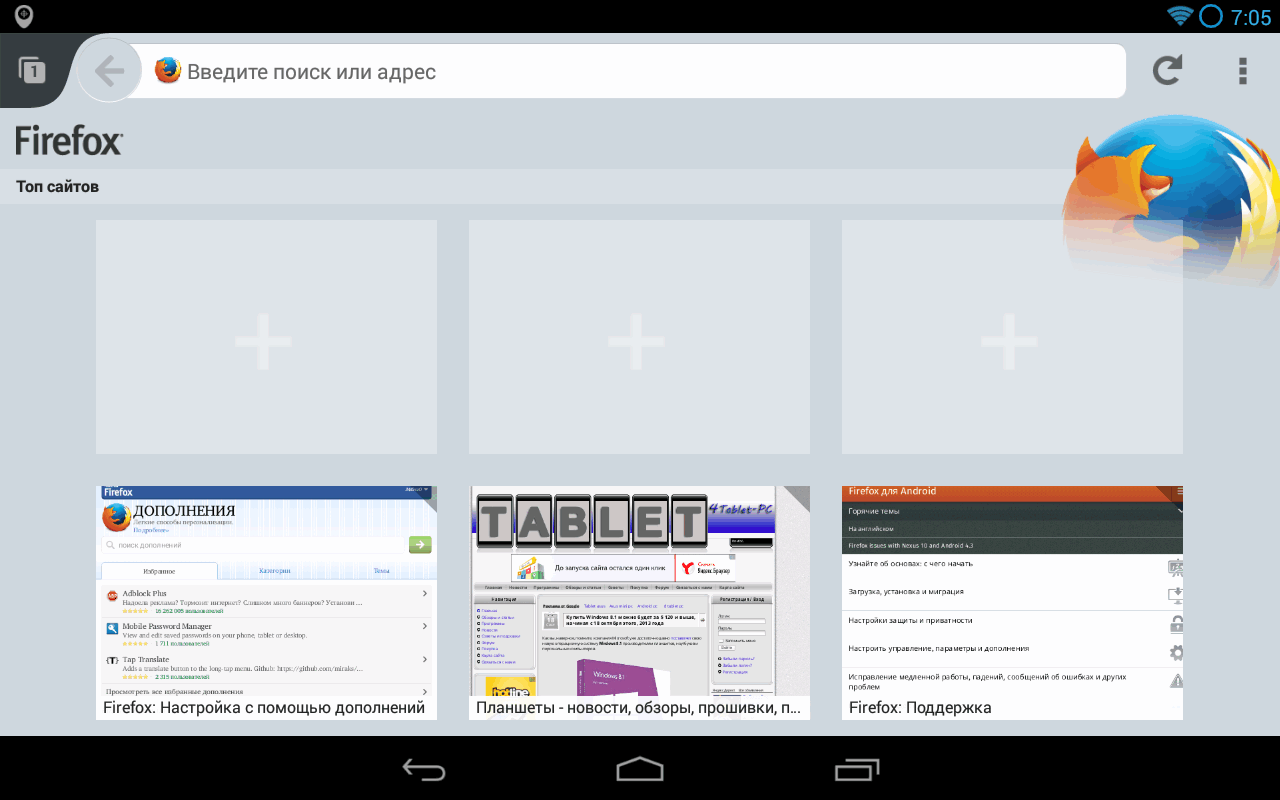Viewport: 1280px width, 800px height.
Task: Tap the Wi-Fi status icon
Action: pyautogui.click(x=1180, y=16)
